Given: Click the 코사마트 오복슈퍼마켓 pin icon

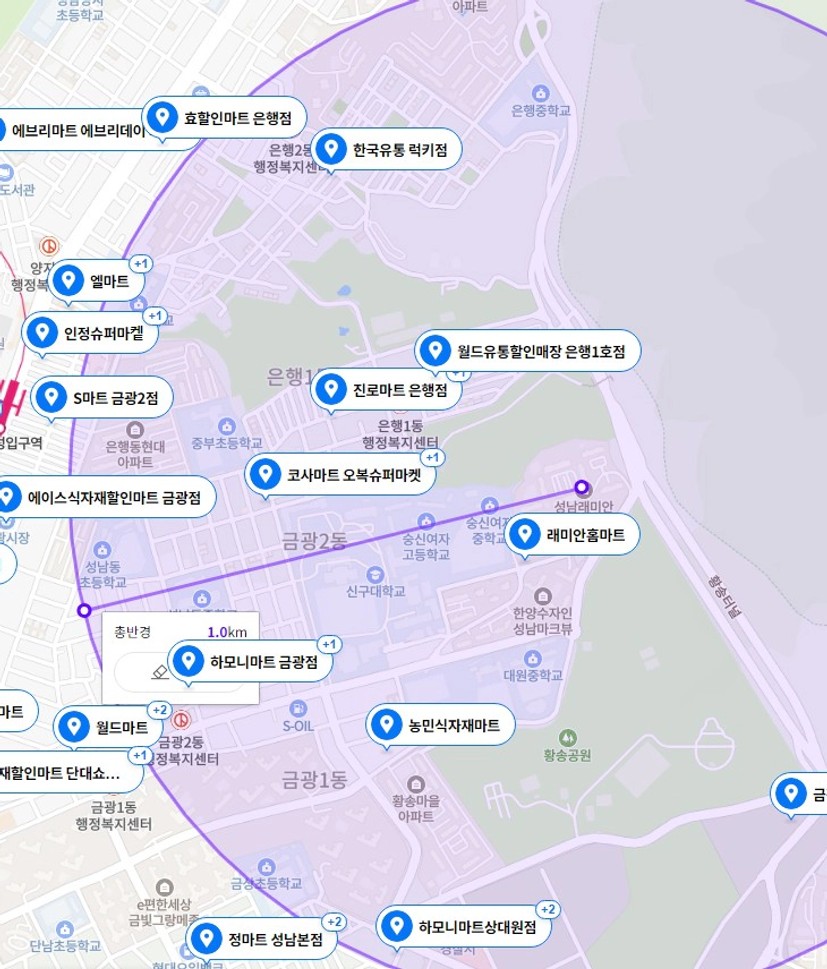Looking at the screenshot, I should click(266, 474).
